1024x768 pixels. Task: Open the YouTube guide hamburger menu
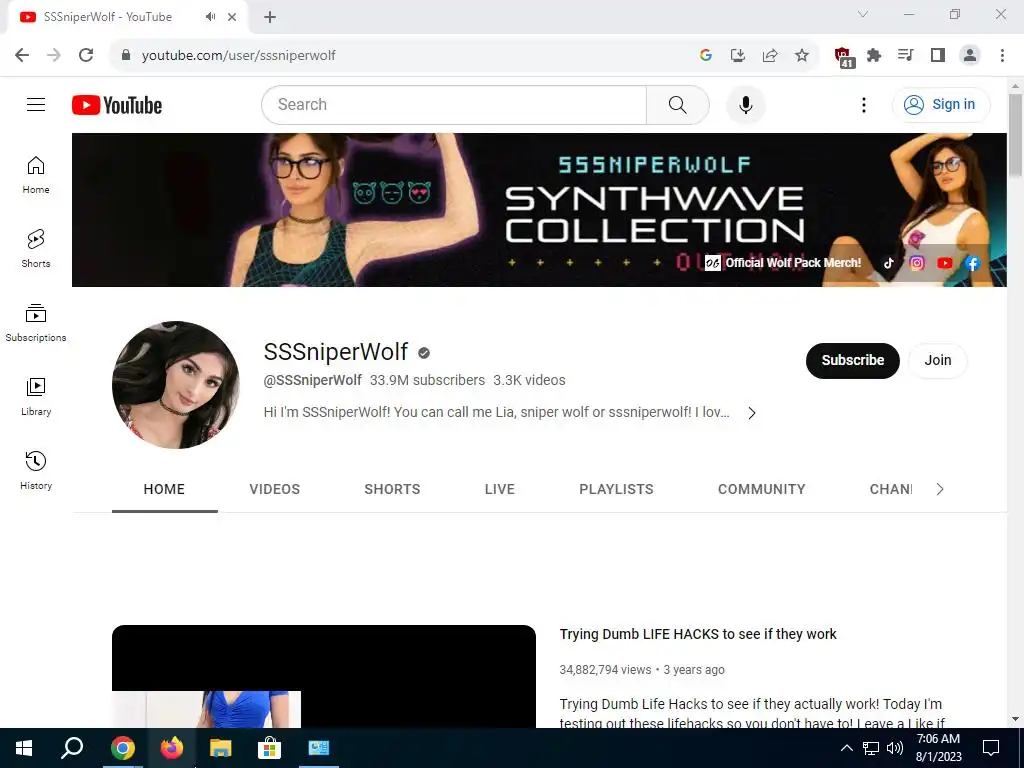36,104
